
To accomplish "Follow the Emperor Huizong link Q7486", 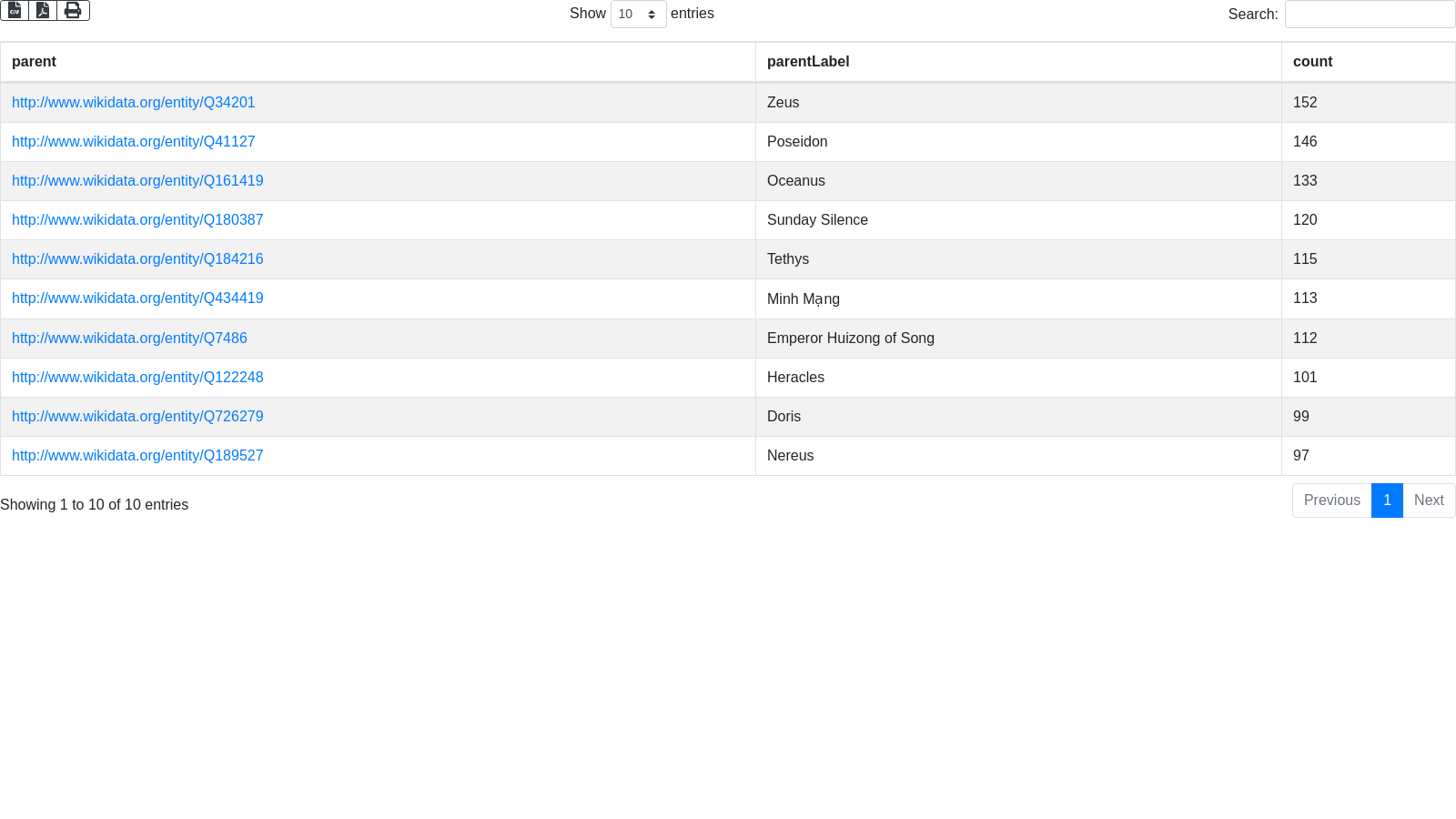I will click(129, 339).
